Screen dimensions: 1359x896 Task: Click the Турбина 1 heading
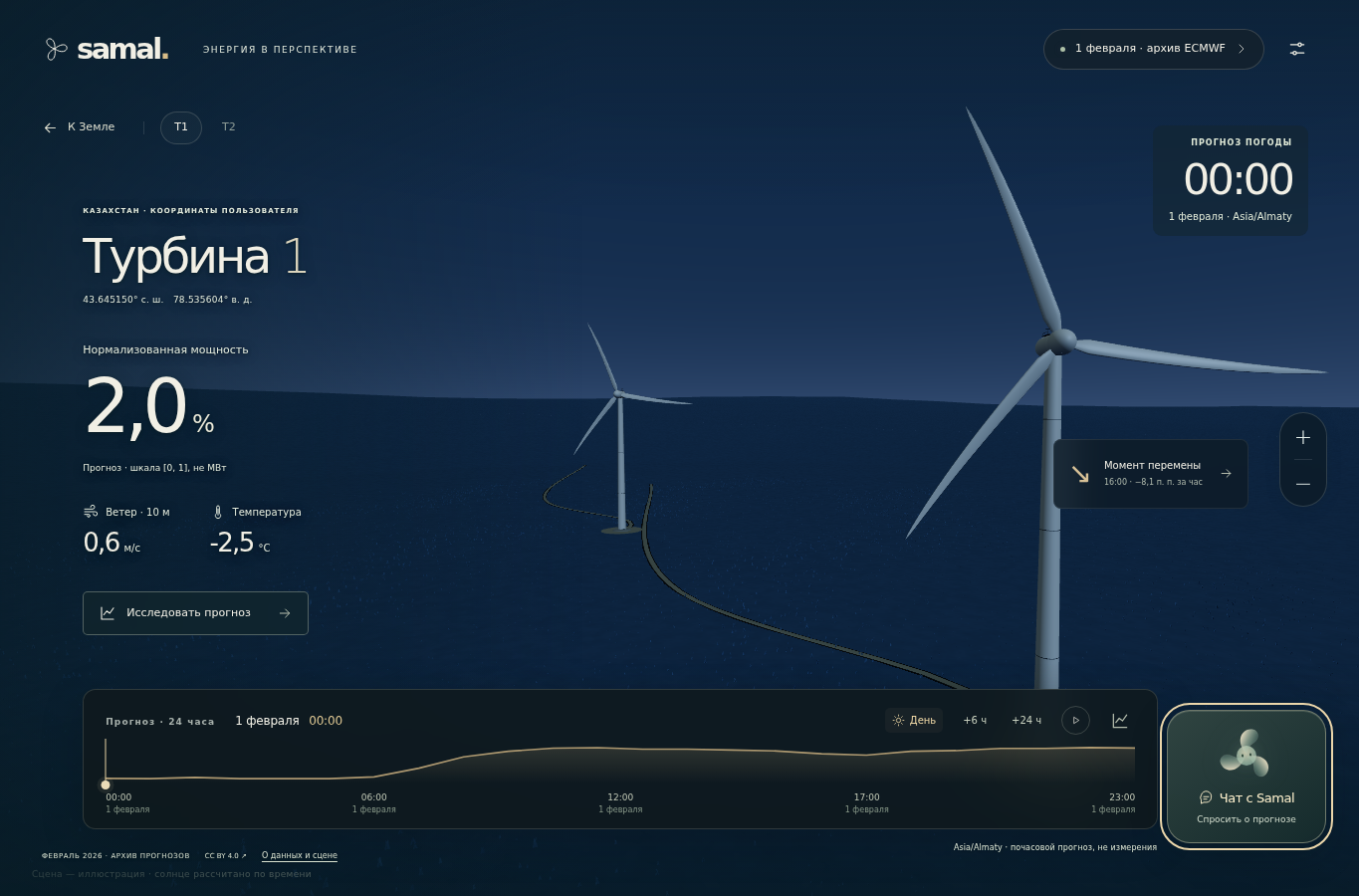195,256
